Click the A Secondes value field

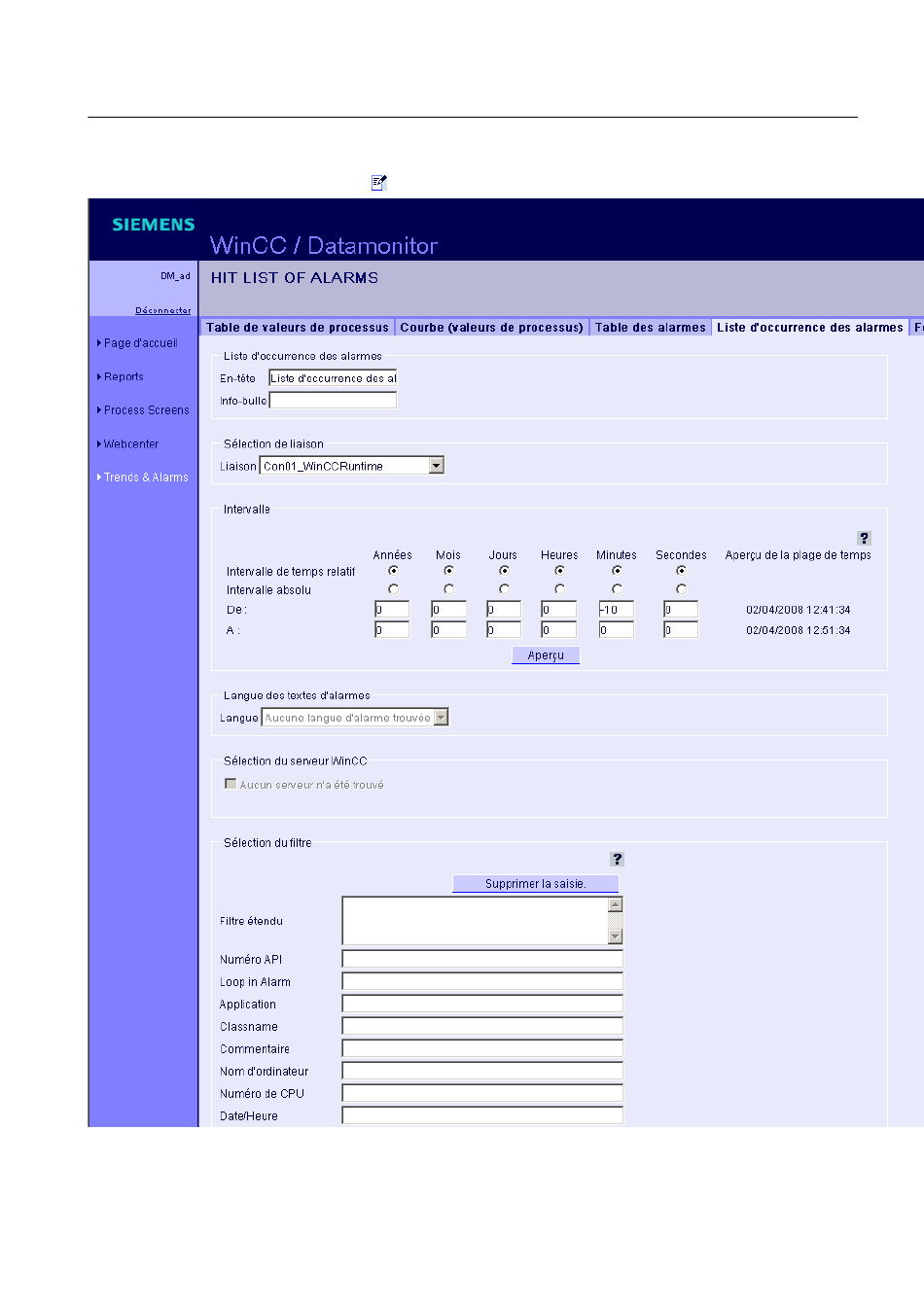click(681, 630)
